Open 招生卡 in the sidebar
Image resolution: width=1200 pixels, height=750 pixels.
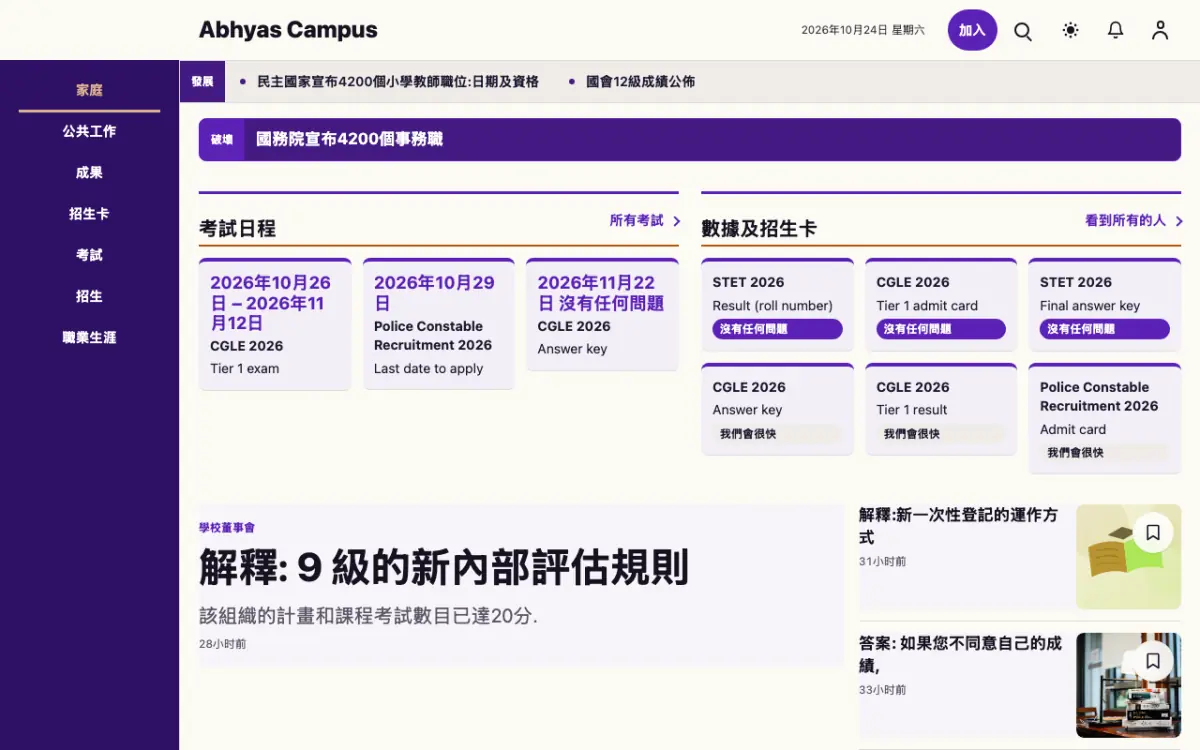pos(89,214)
